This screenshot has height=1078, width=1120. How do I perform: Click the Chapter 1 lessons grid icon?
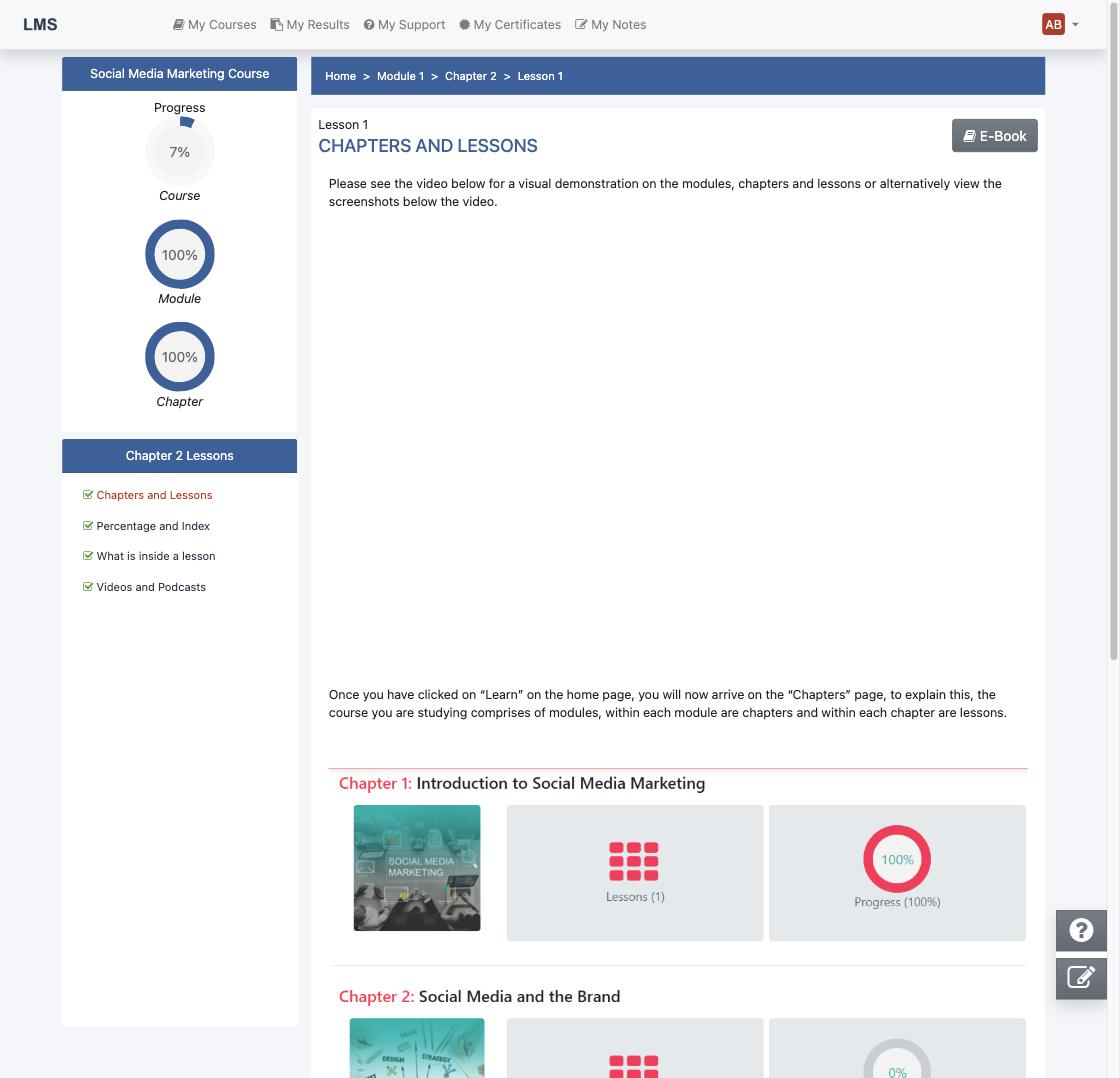click(x=634, y=862)
